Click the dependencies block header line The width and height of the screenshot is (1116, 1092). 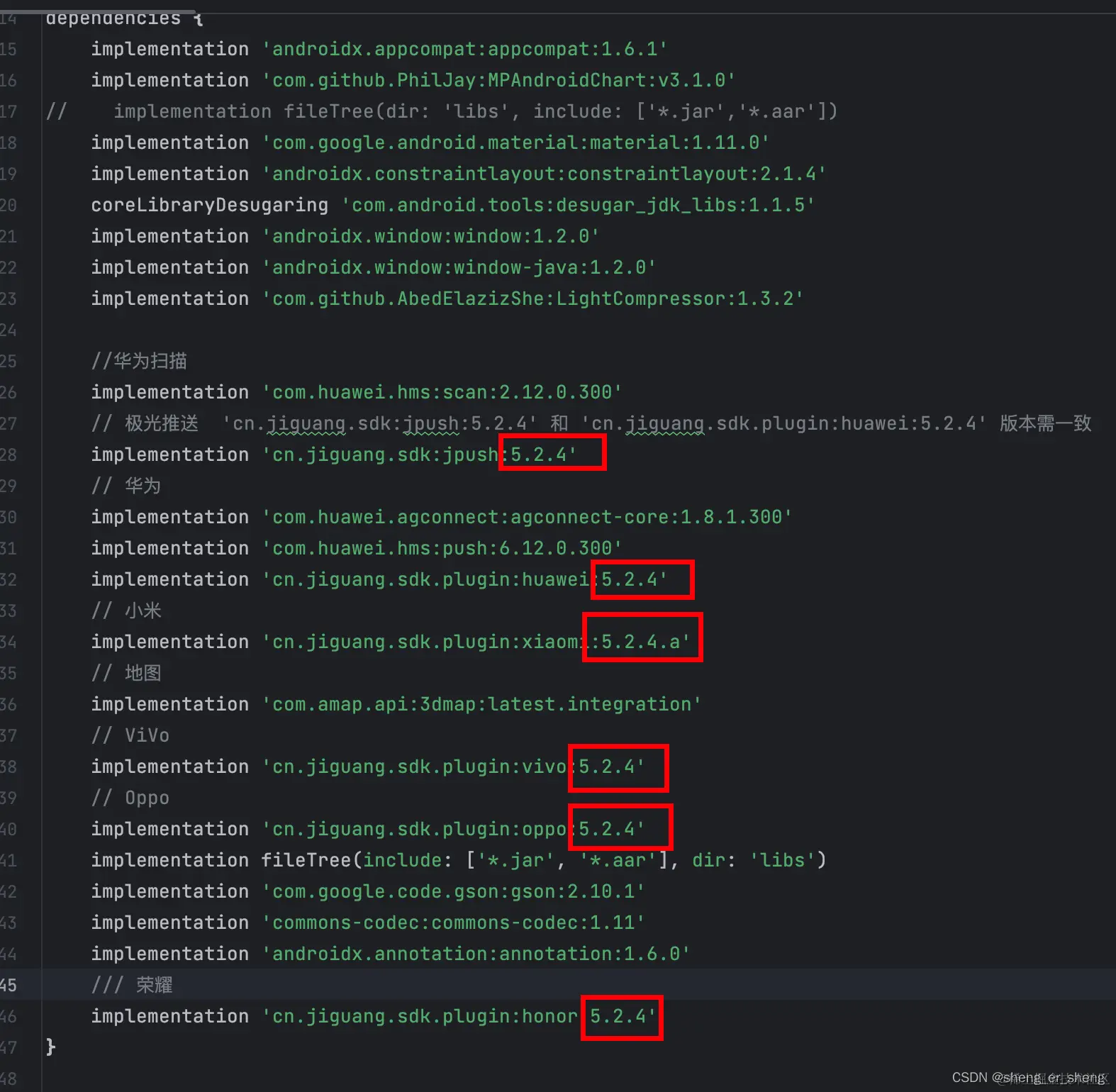[125, 18]
